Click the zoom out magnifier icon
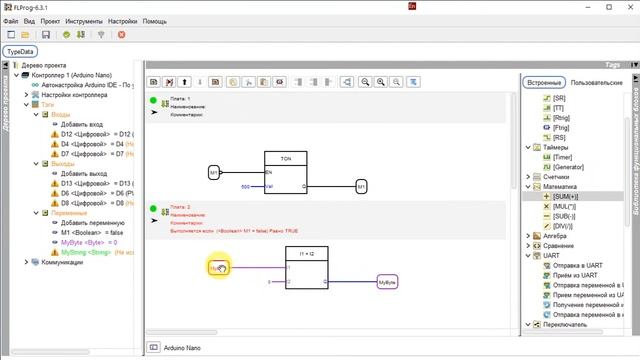This screenshot has width=640, height=360. [x=365, y=82]
